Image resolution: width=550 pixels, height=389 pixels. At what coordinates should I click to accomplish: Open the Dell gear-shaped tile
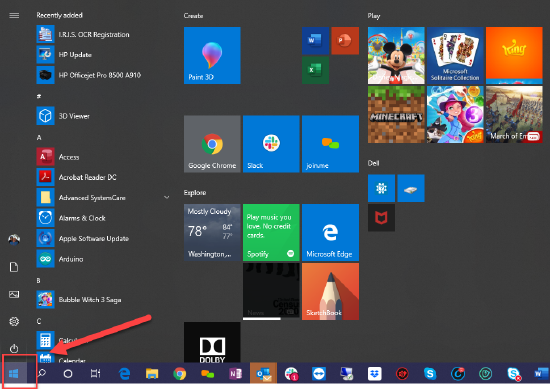point(381,188)
